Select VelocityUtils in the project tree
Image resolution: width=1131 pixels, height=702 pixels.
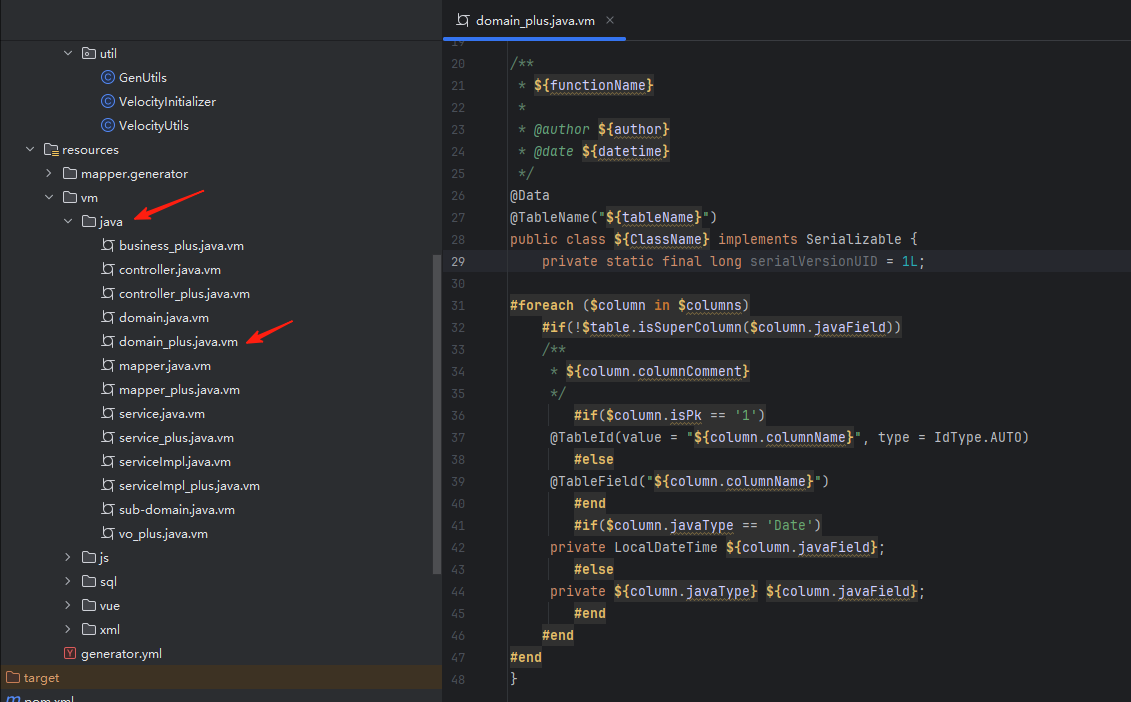click(154, 126)
